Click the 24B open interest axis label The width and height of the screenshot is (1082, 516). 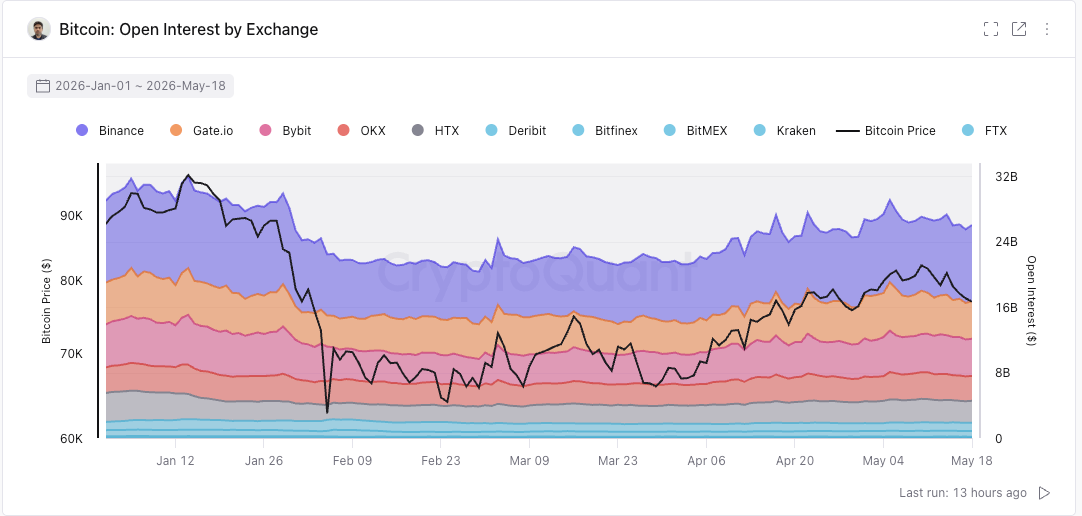[x=1006, y=241]
